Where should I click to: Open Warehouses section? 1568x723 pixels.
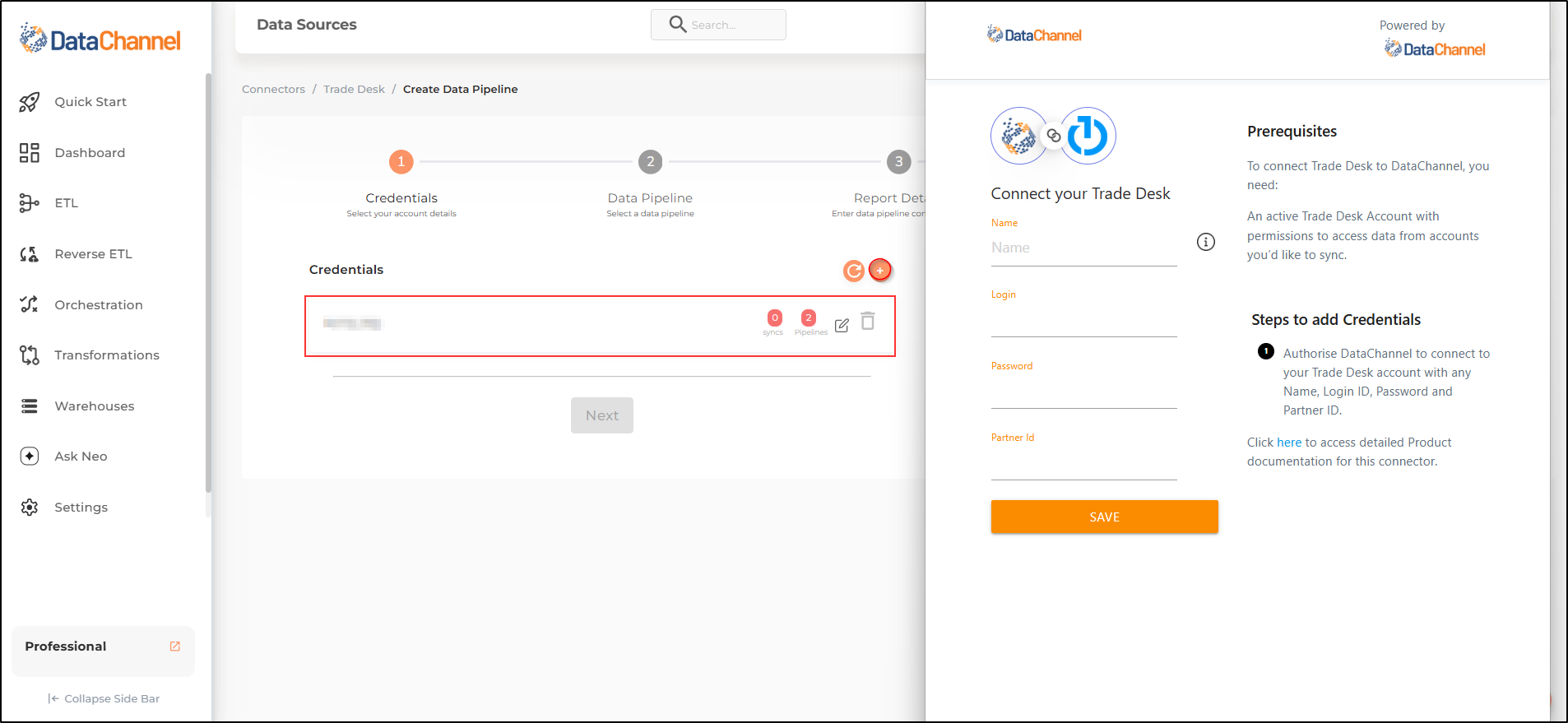(x=95, y=406)
